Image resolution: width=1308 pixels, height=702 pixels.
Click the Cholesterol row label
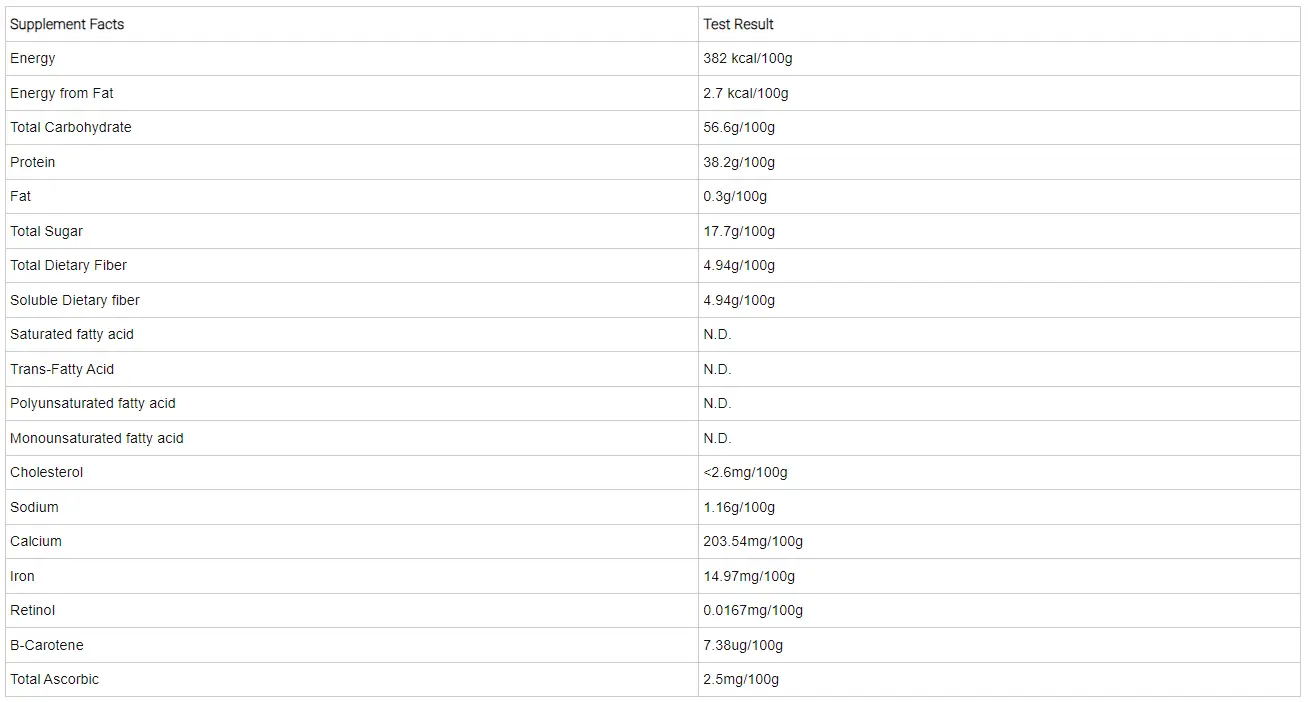[x=47, y=472]
